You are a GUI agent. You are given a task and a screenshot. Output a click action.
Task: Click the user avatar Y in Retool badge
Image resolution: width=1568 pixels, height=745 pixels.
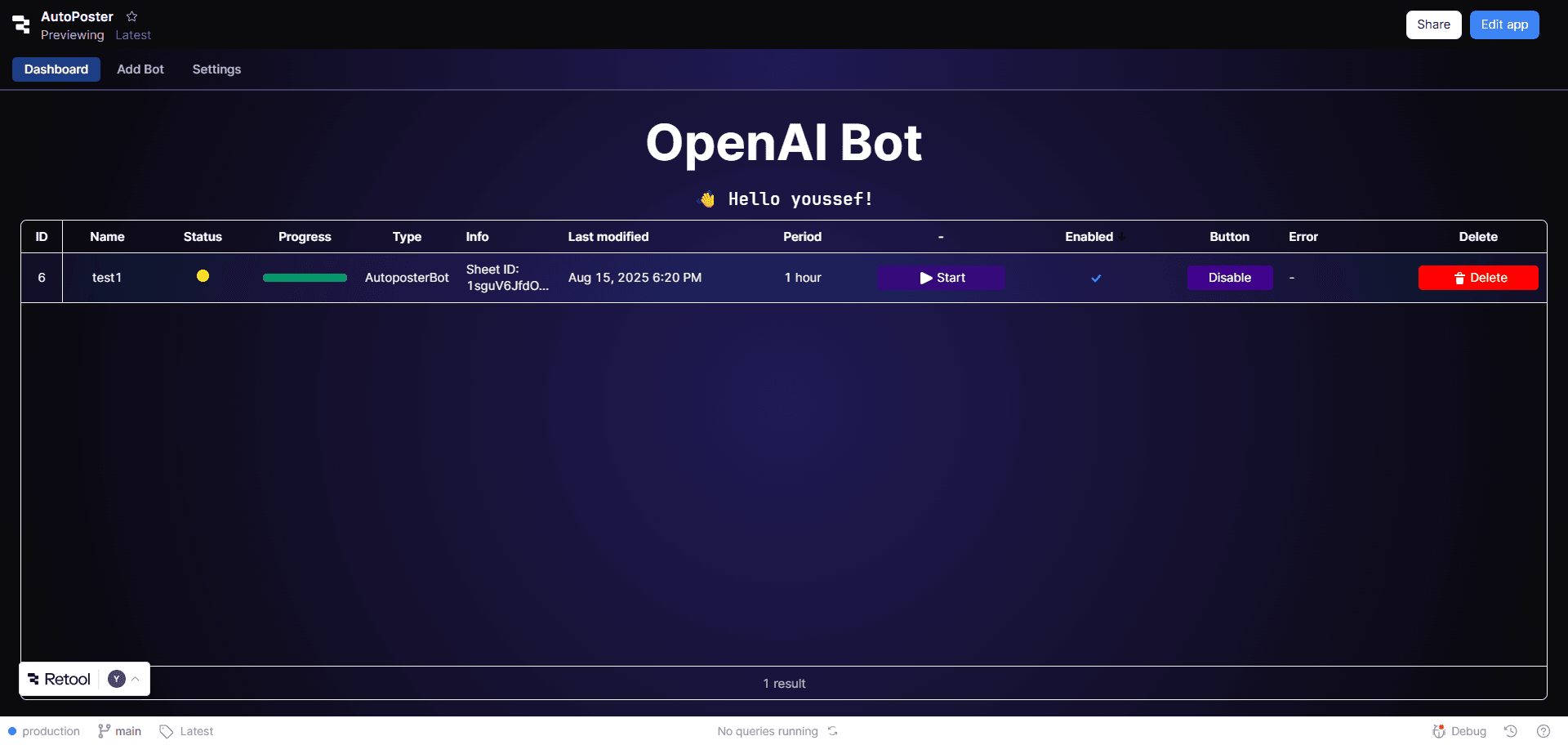[x=117, y=679]
